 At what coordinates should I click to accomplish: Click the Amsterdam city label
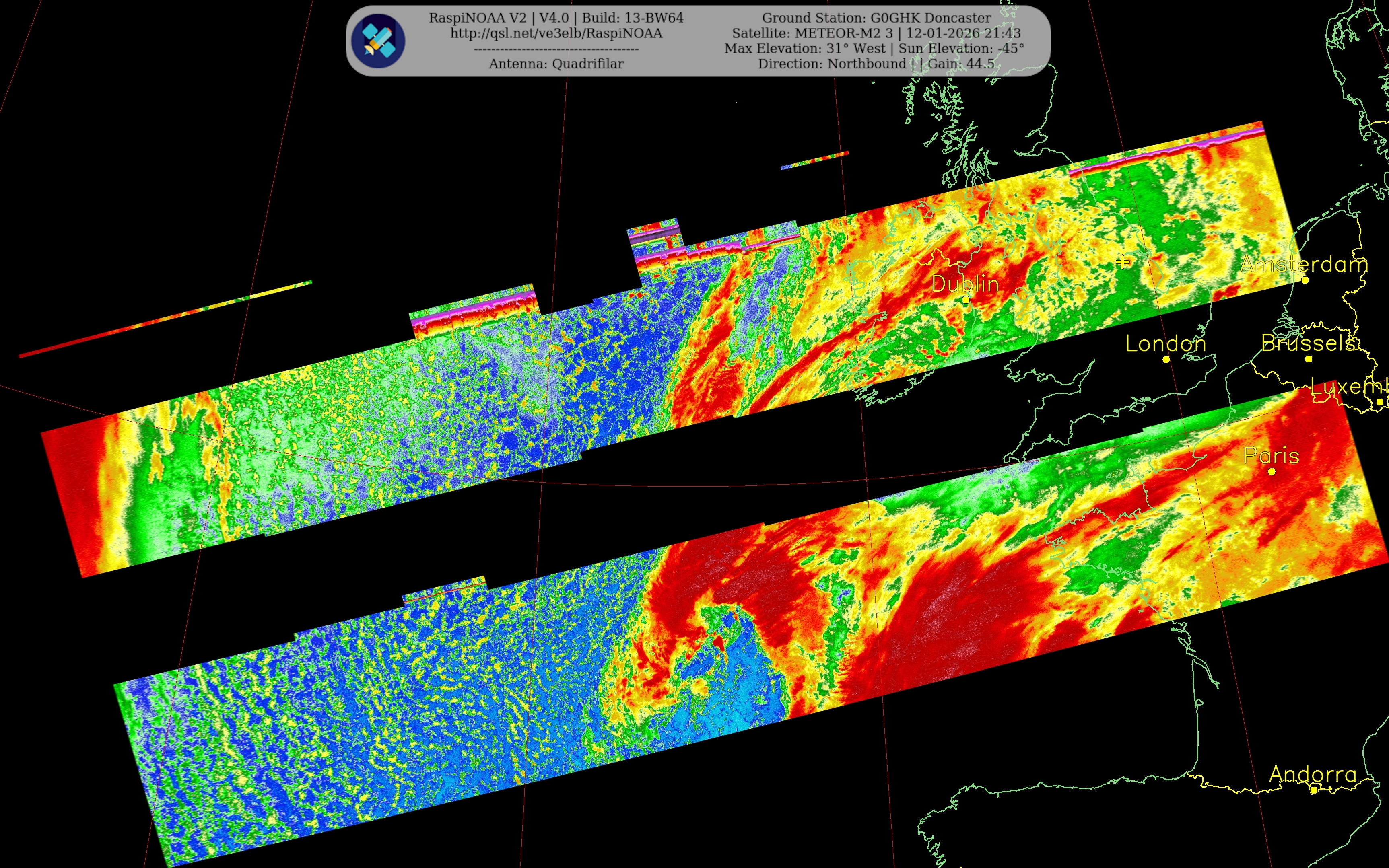[x=1303, y=264]
